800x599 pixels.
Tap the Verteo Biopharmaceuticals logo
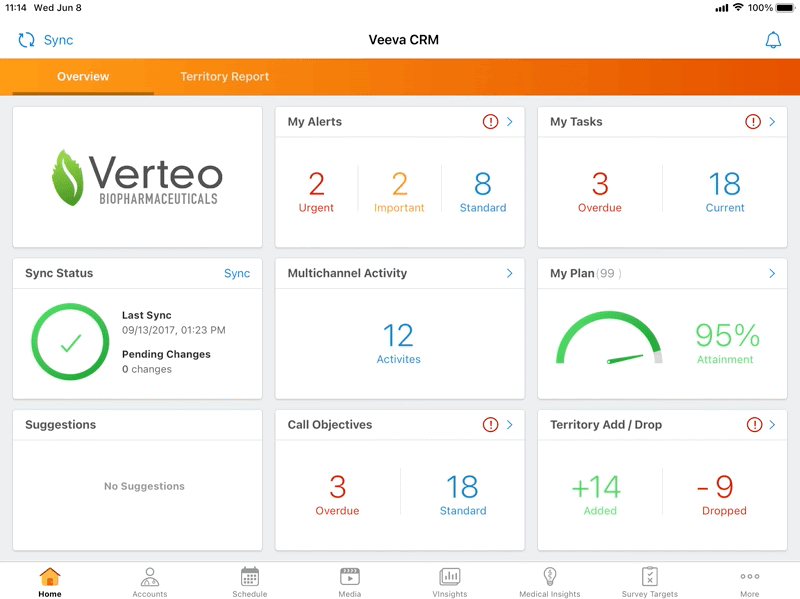coord(137,177)
